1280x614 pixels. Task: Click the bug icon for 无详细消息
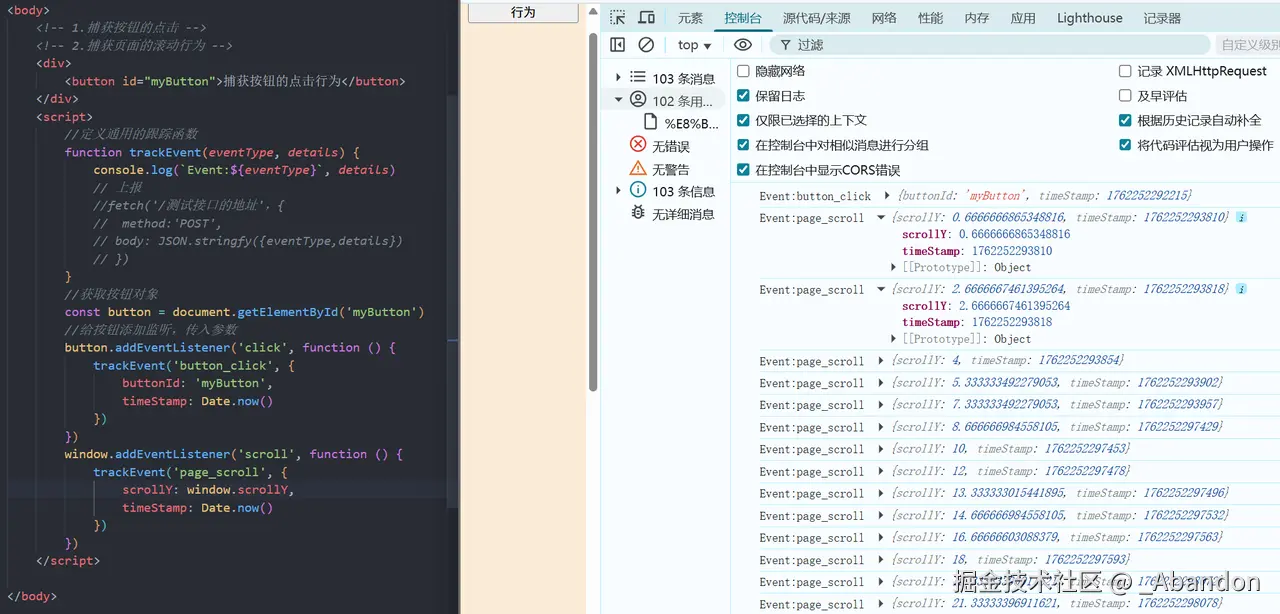[637, 213]
